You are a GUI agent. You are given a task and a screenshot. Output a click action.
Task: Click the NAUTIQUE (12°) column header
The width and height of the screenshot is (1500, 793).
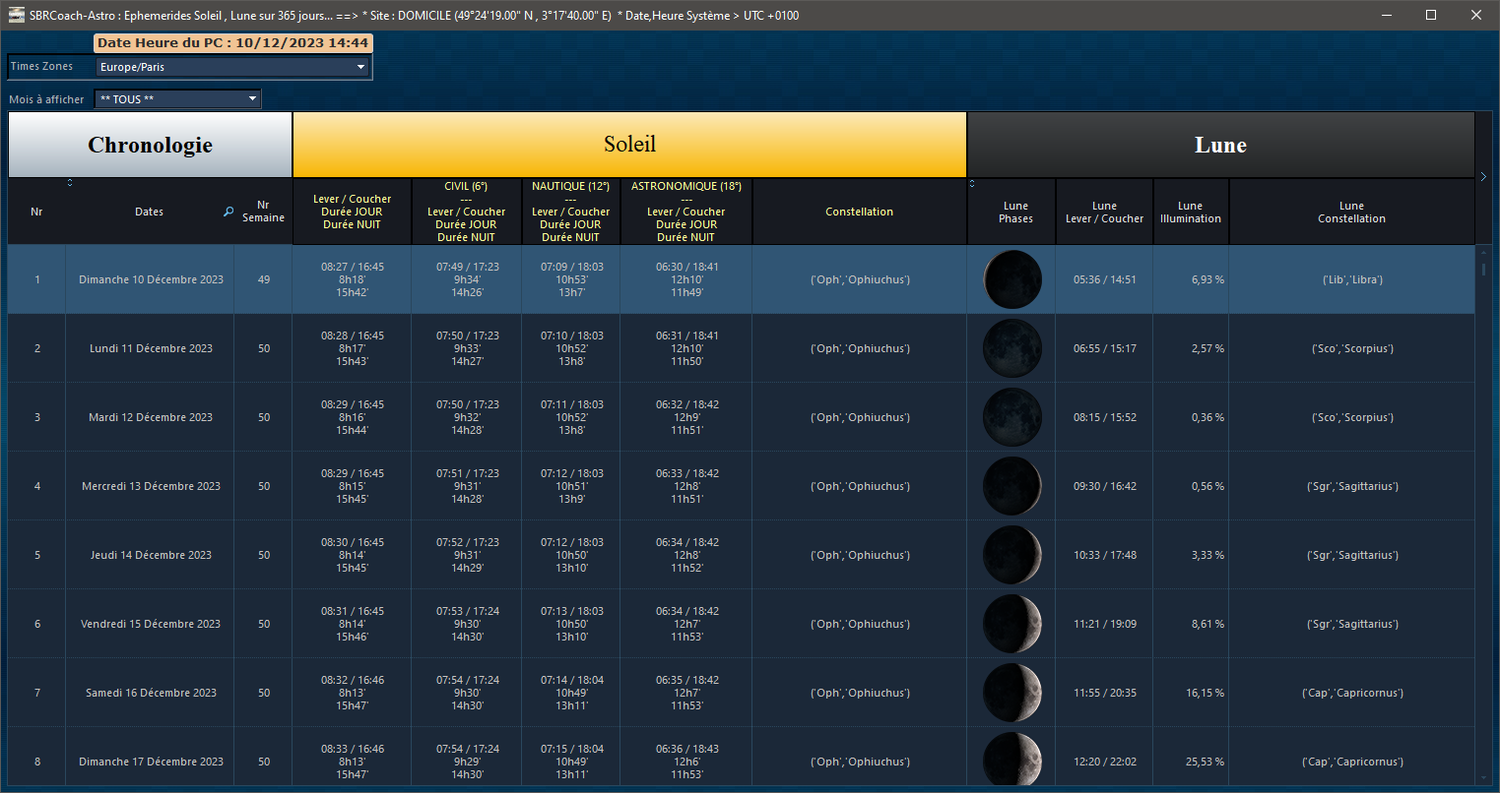571,212
